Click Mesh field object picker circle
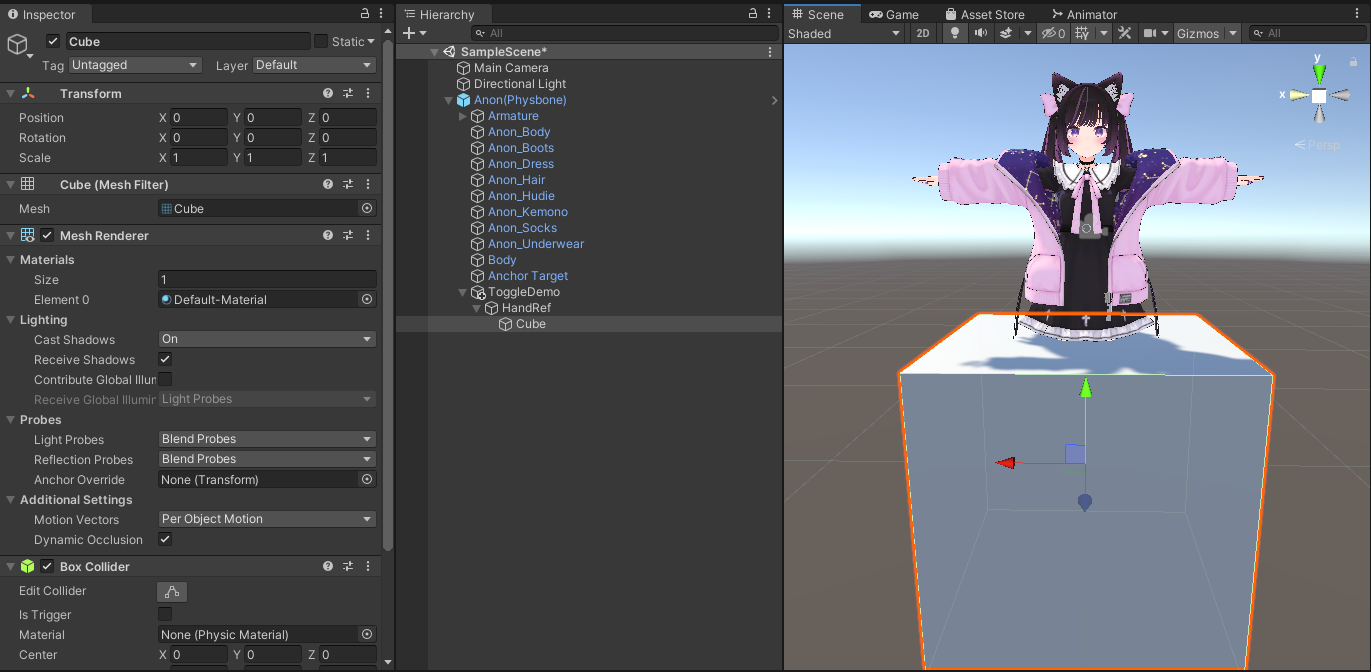The height and width of the screenshot is (672, 1371). (x=367, y=208)
